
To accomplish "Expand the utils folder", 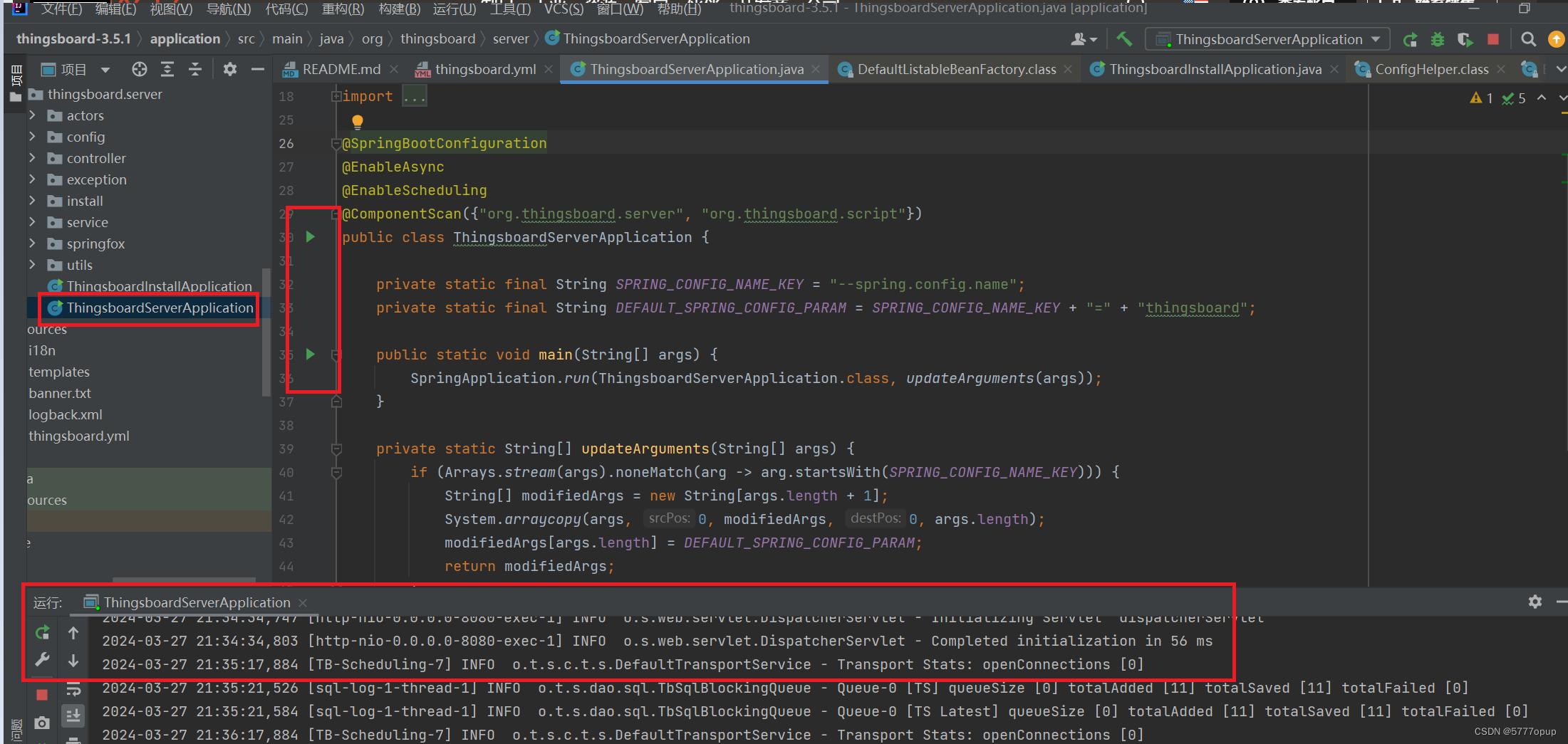I will (32, 264).
